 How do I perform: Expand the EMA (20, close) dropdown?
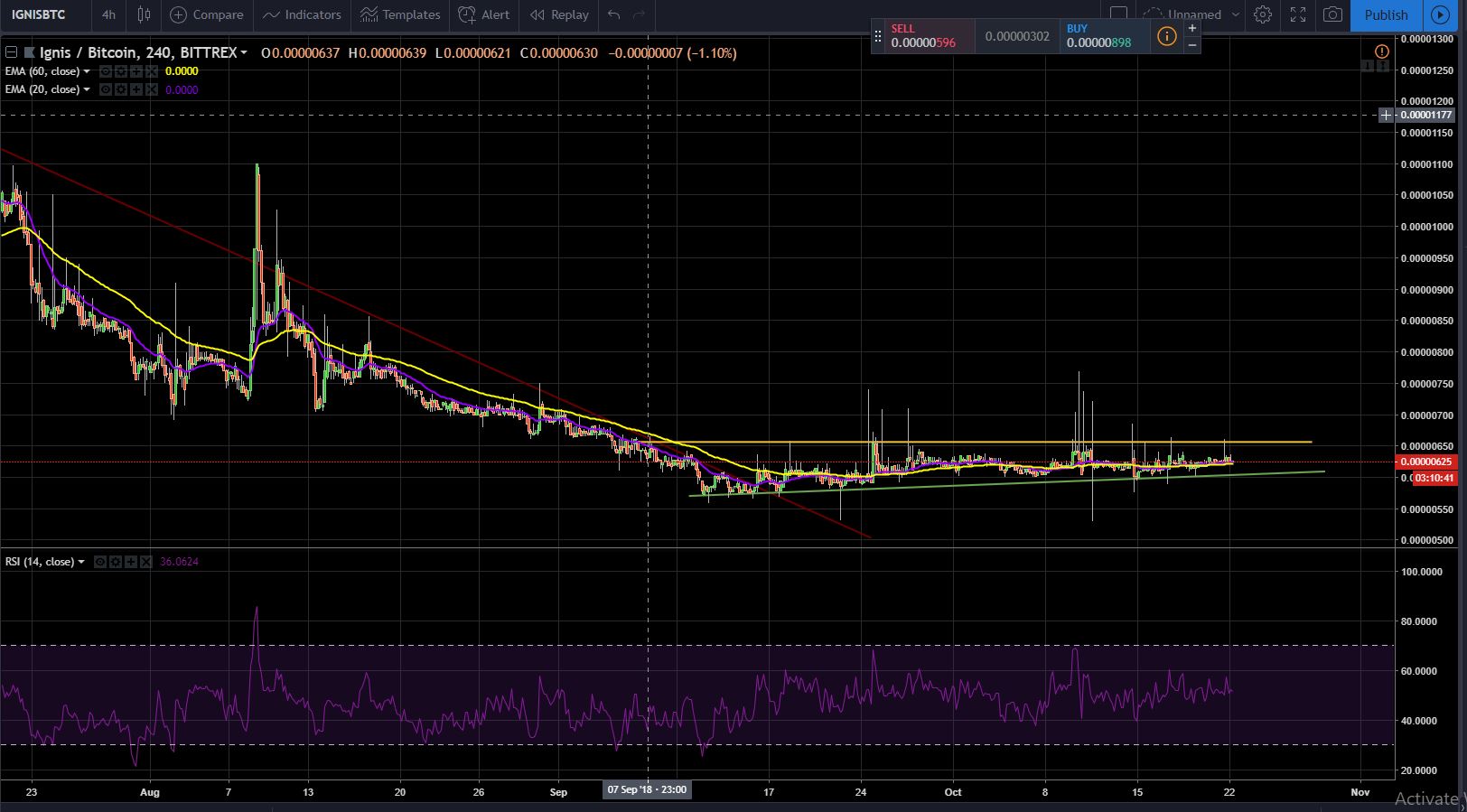click(x=87, y=89)
